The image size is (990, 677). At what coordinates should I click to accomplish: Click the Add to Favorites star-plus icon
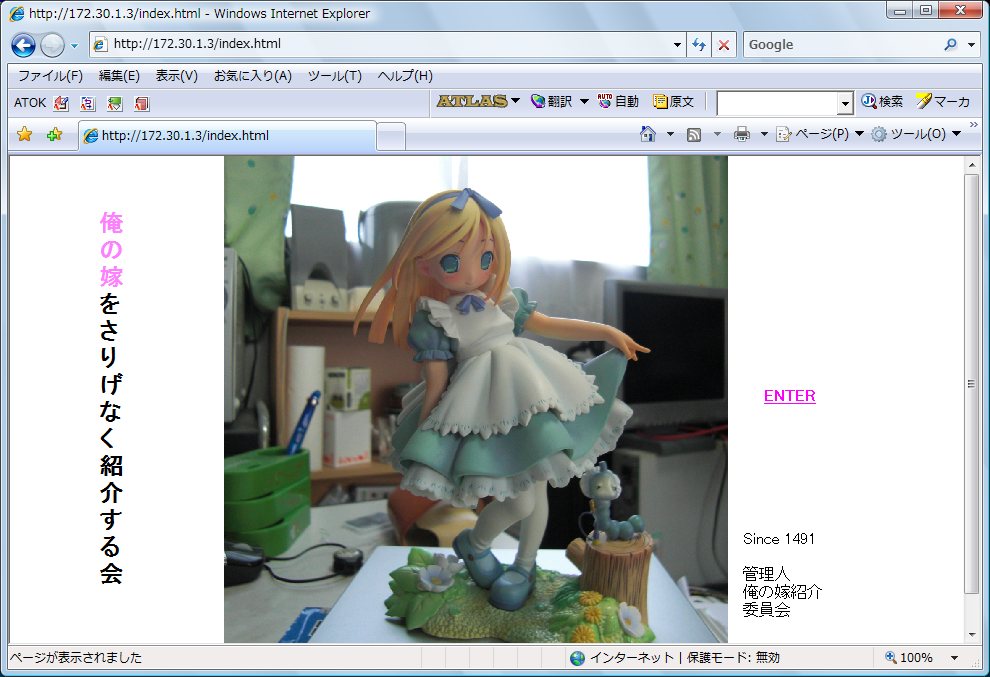tap(54, 135)
